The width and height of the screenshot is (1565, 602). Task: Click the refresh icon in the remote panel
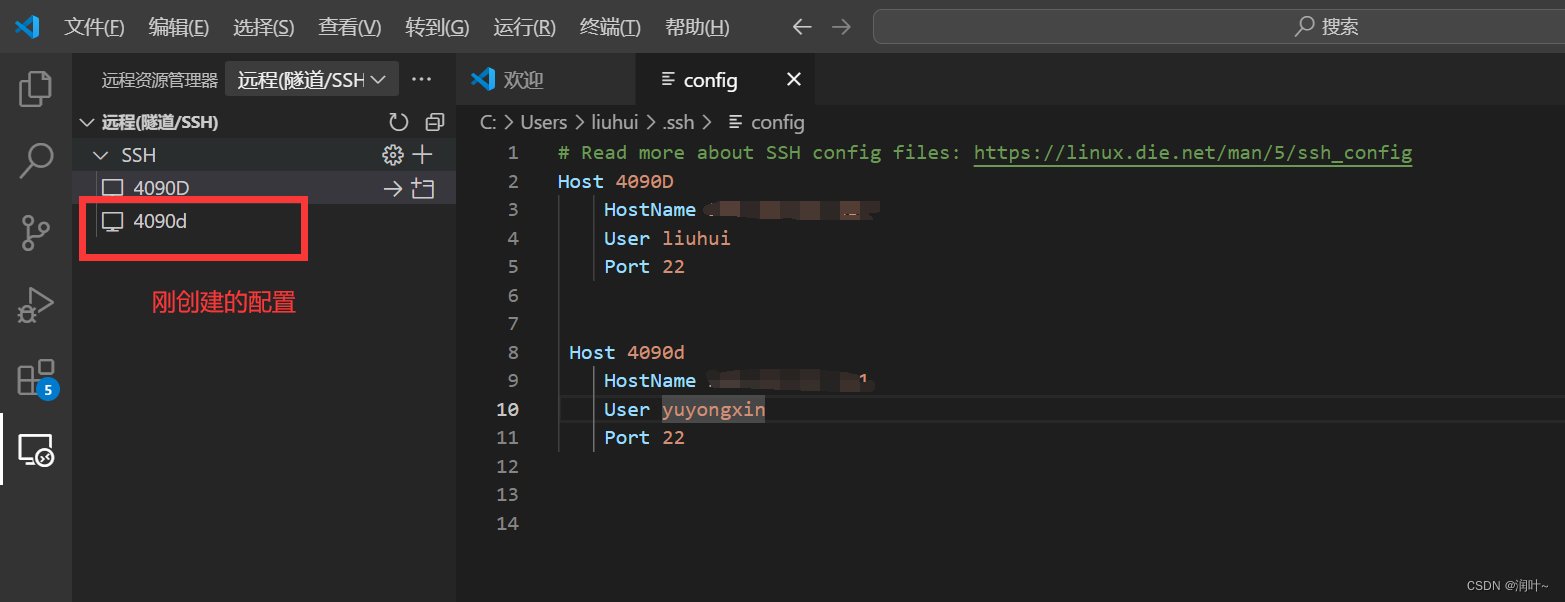click(398, 121)
